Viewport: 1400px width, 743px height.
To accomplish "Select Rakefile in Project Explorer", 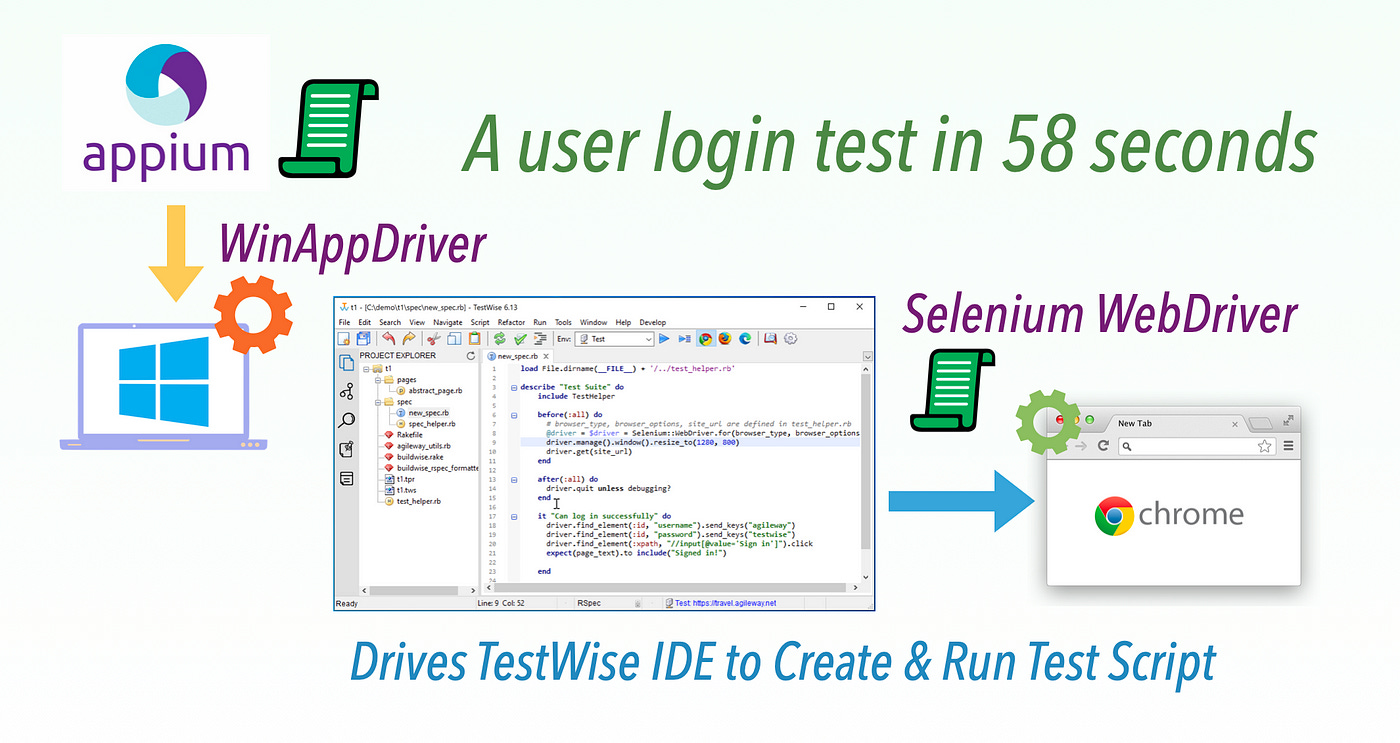I will (409, 435).
